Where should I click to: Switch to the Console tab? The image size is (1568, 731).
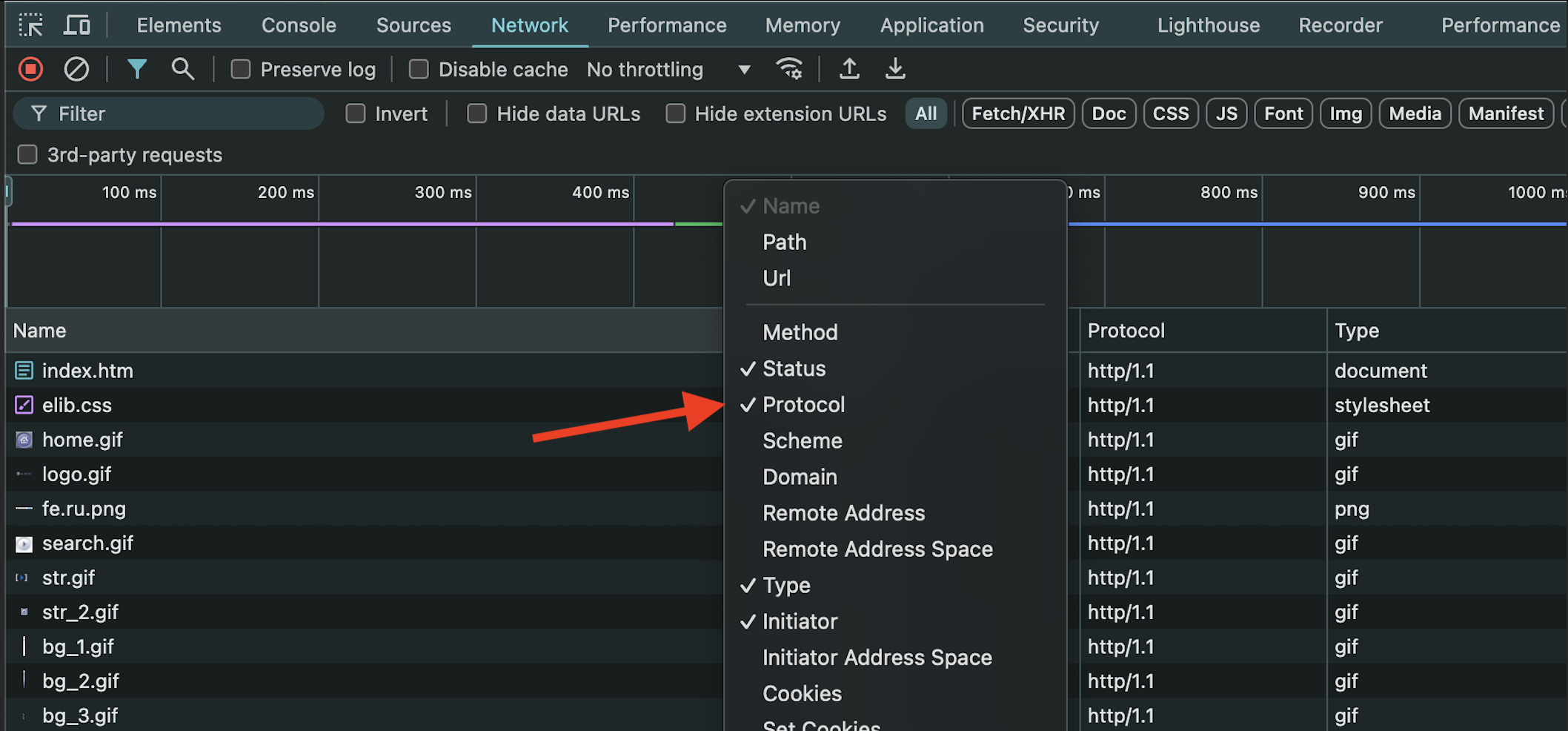(x=299, y=24)
